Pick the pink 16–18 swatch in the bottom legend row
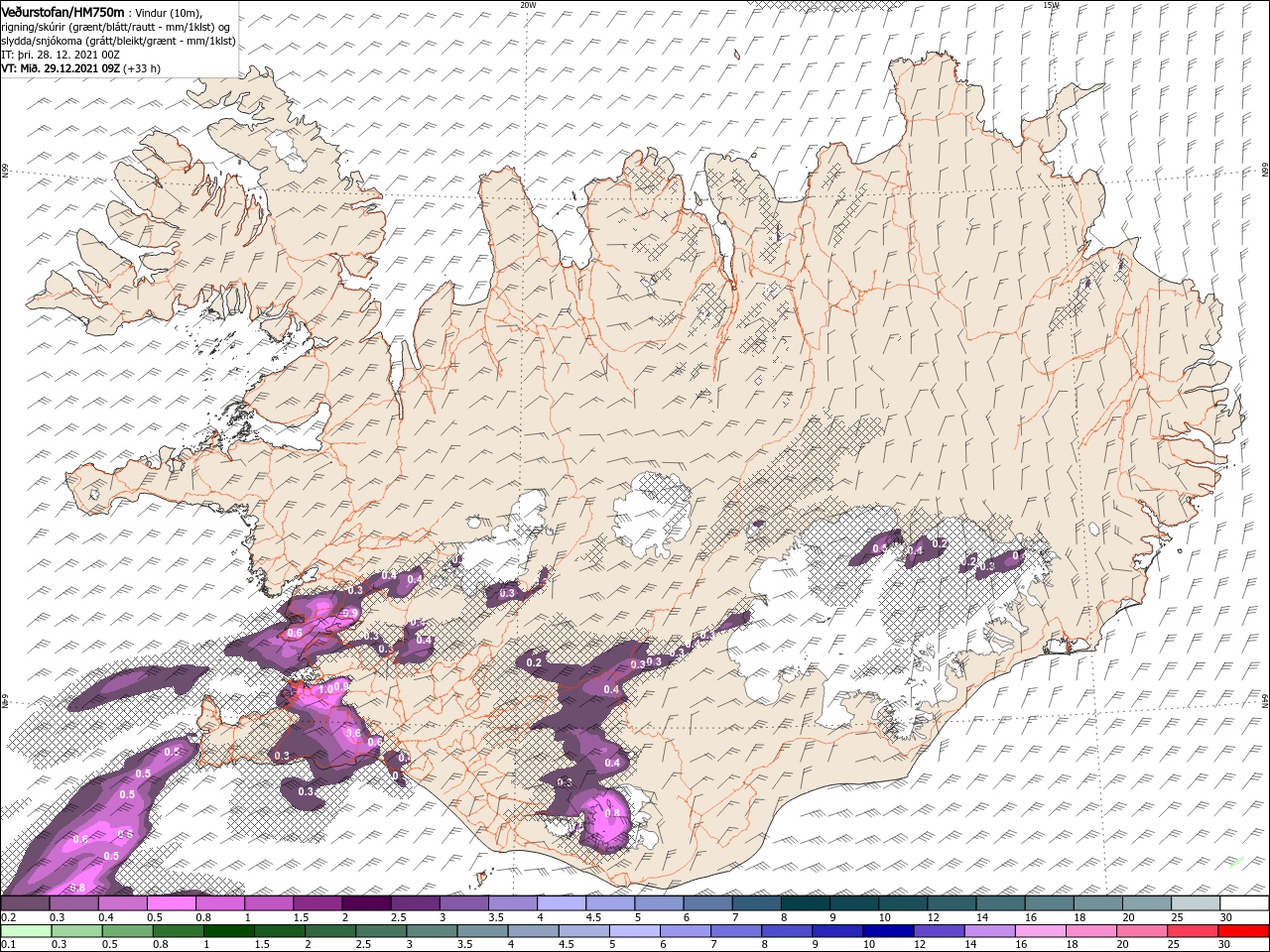The height and width of the screenshot is (952, 1270). [1039, 931]
